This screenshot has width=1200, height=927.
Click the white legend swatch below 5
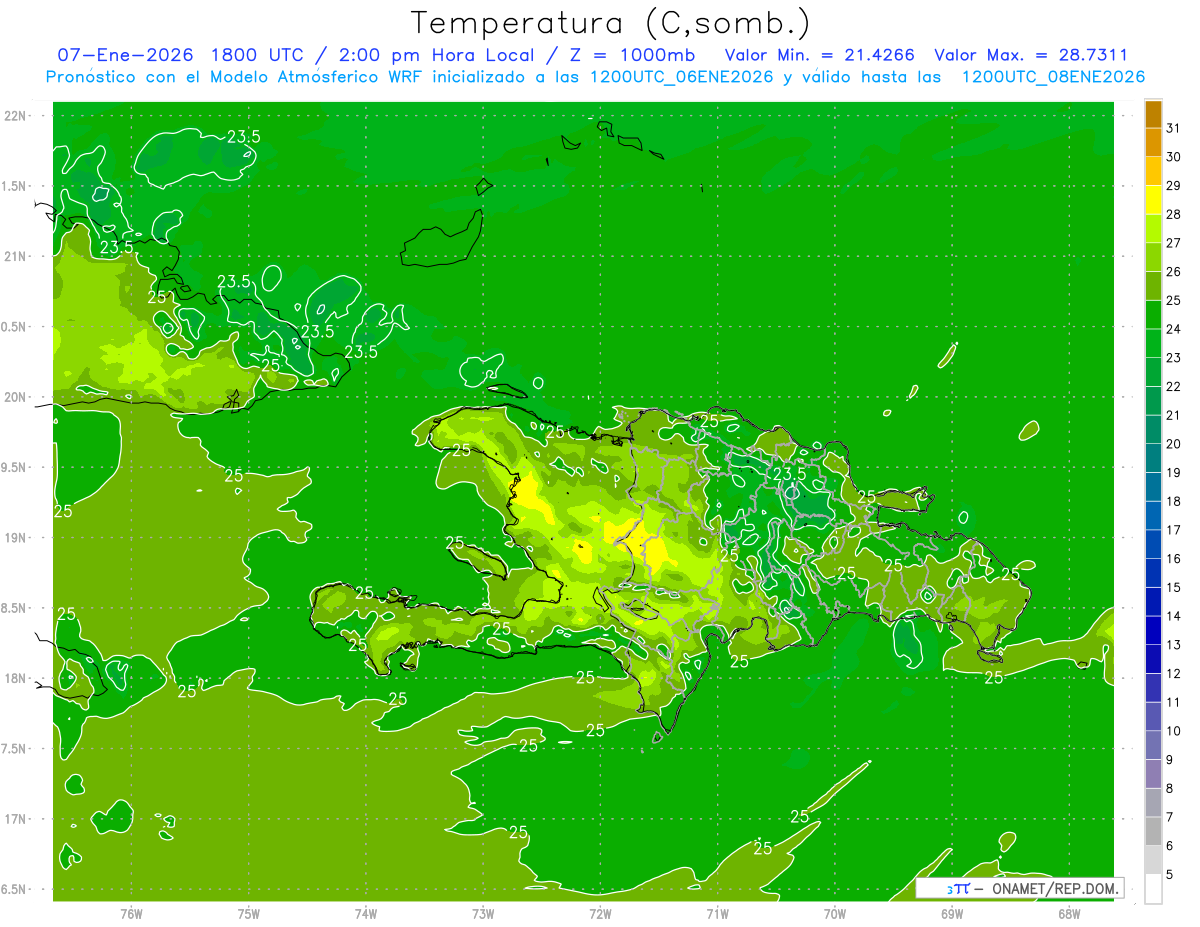coord(1153,889)
